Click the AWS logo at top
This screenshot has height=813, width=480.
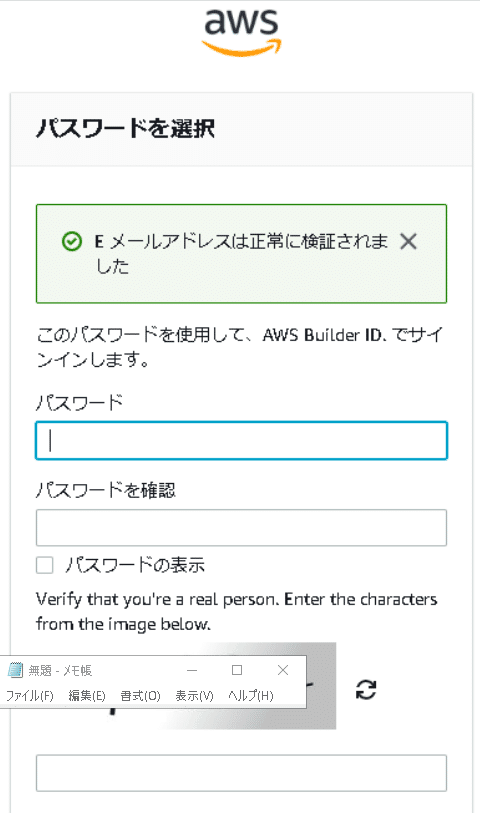coord(242,32)
